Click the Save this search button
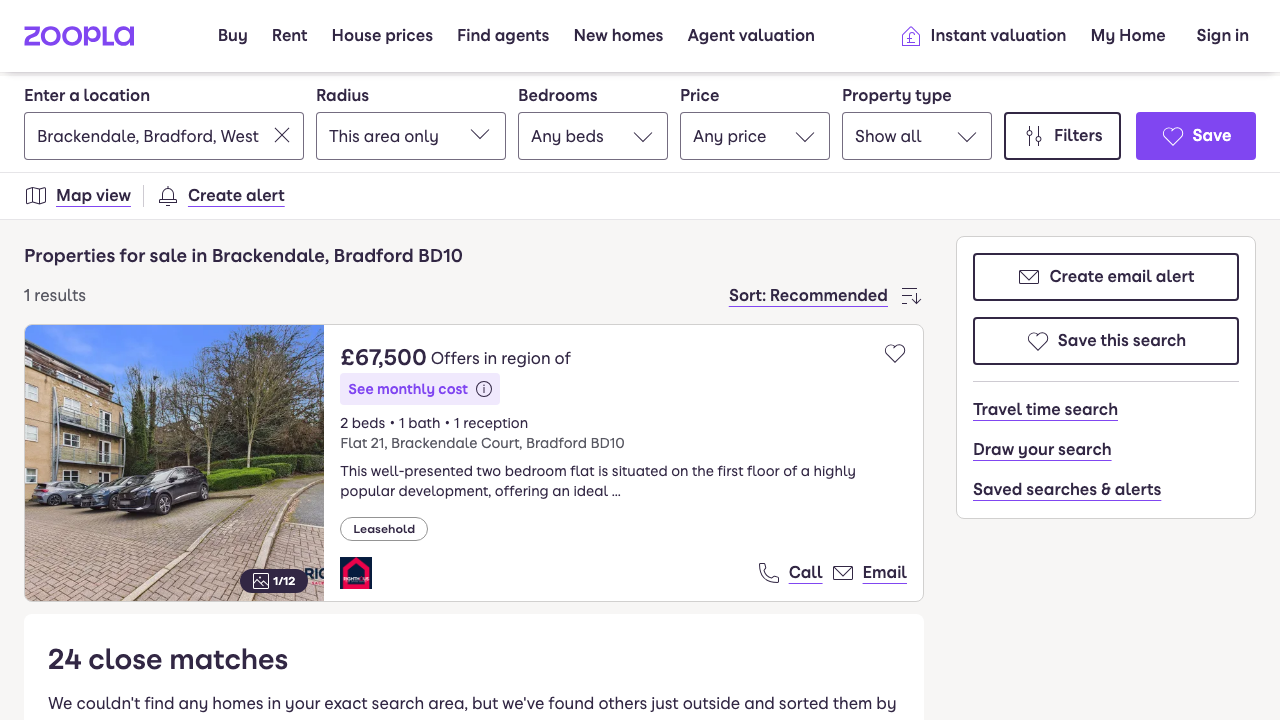The height and width of the screenshot is (720, 1280). [1105, 340]
